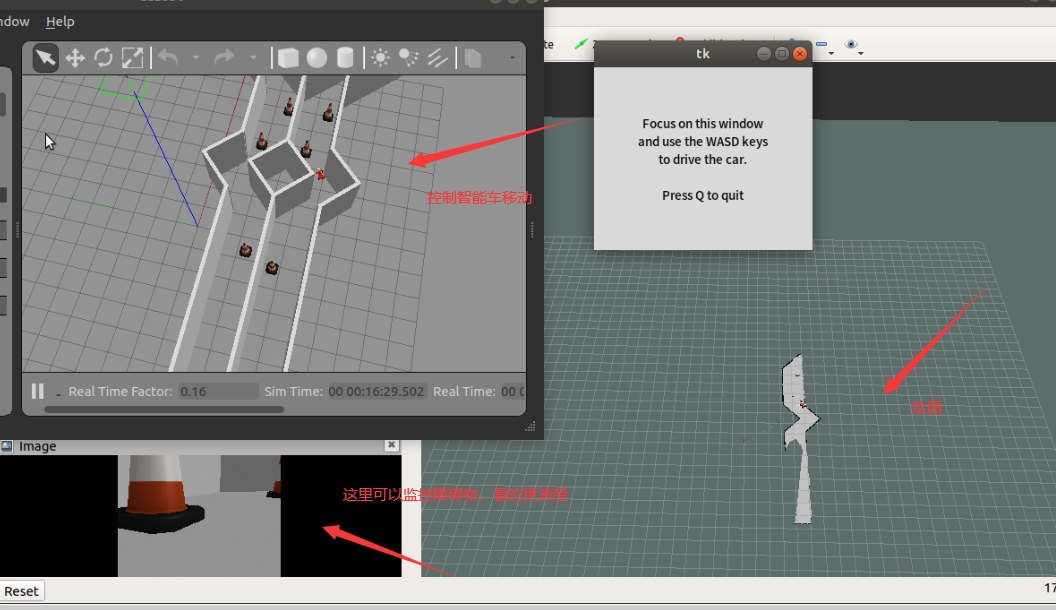Activate the rotate mode tool
The width and height of the screenshot is (1056, 610).
[104, 58]
